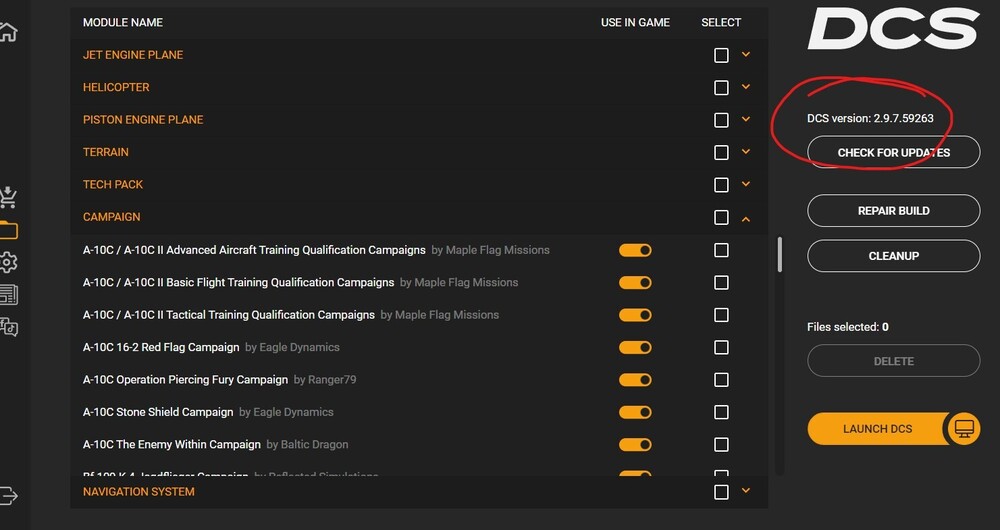Select Basic Flight Training Campaigns checkbox

tap(721, 283)
